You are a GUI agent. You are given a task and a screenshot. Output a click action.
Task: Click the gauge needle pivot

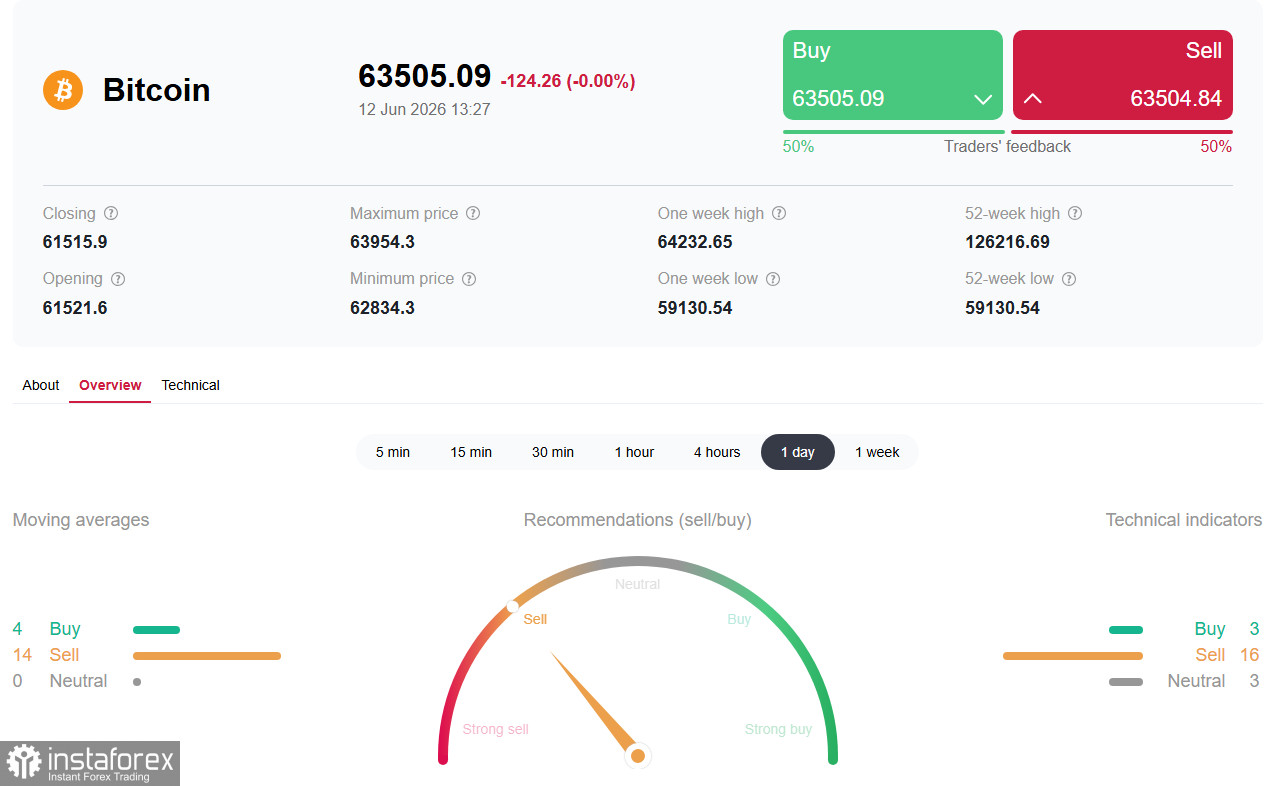point(637,755)
